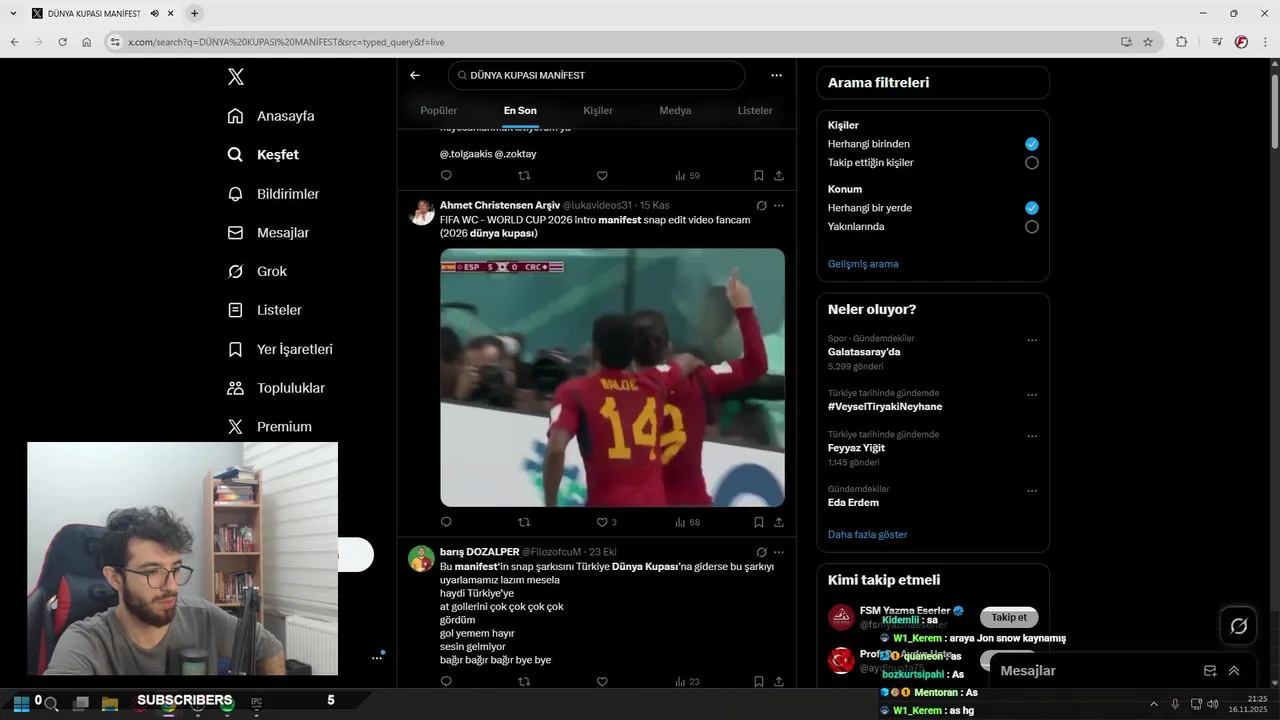Repost Ahmet Christensen Arşiv post
This screenshot has height=720, width=1280.
pos(524,522)
